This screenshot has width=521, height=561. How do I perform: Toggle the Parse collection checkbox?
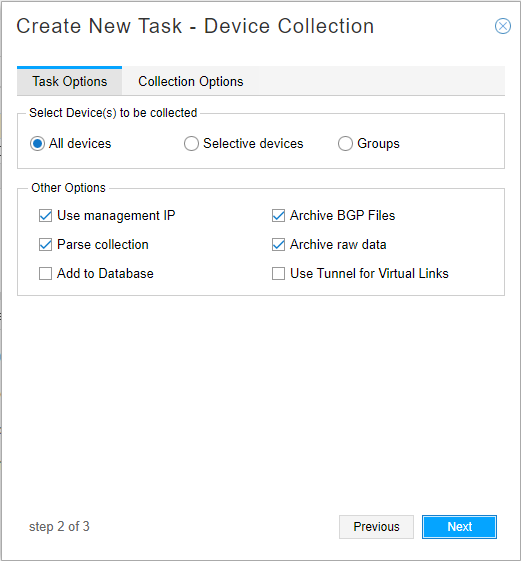pos(45,244)
